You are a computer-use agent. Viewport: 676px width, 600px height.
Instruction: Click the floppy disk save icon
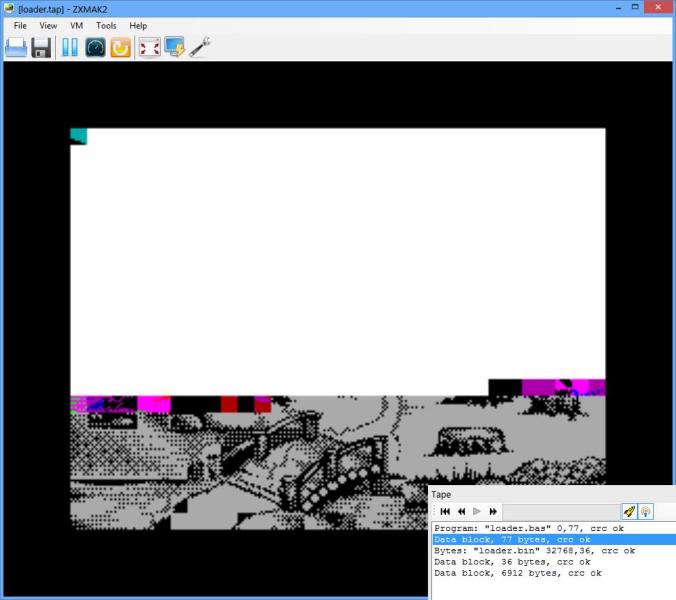pyautogui.click(x=41, y=47)
